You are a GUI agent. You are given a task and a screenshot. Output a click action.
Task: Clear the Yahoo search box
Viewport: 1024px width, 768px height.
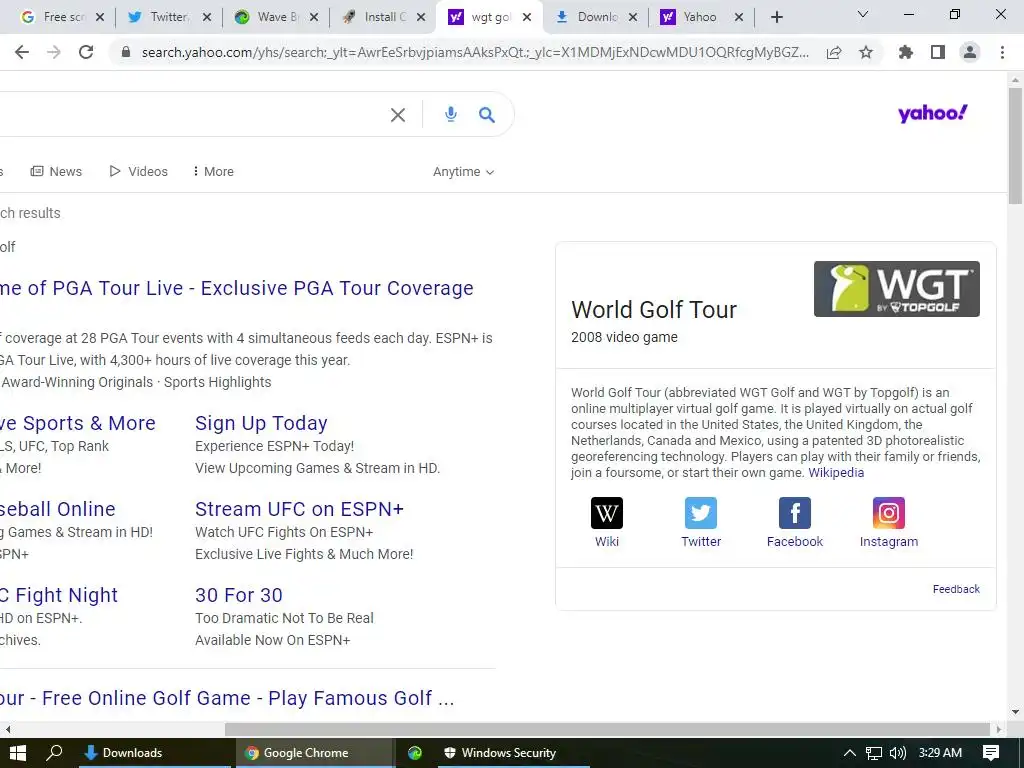(x=398, y=115)
